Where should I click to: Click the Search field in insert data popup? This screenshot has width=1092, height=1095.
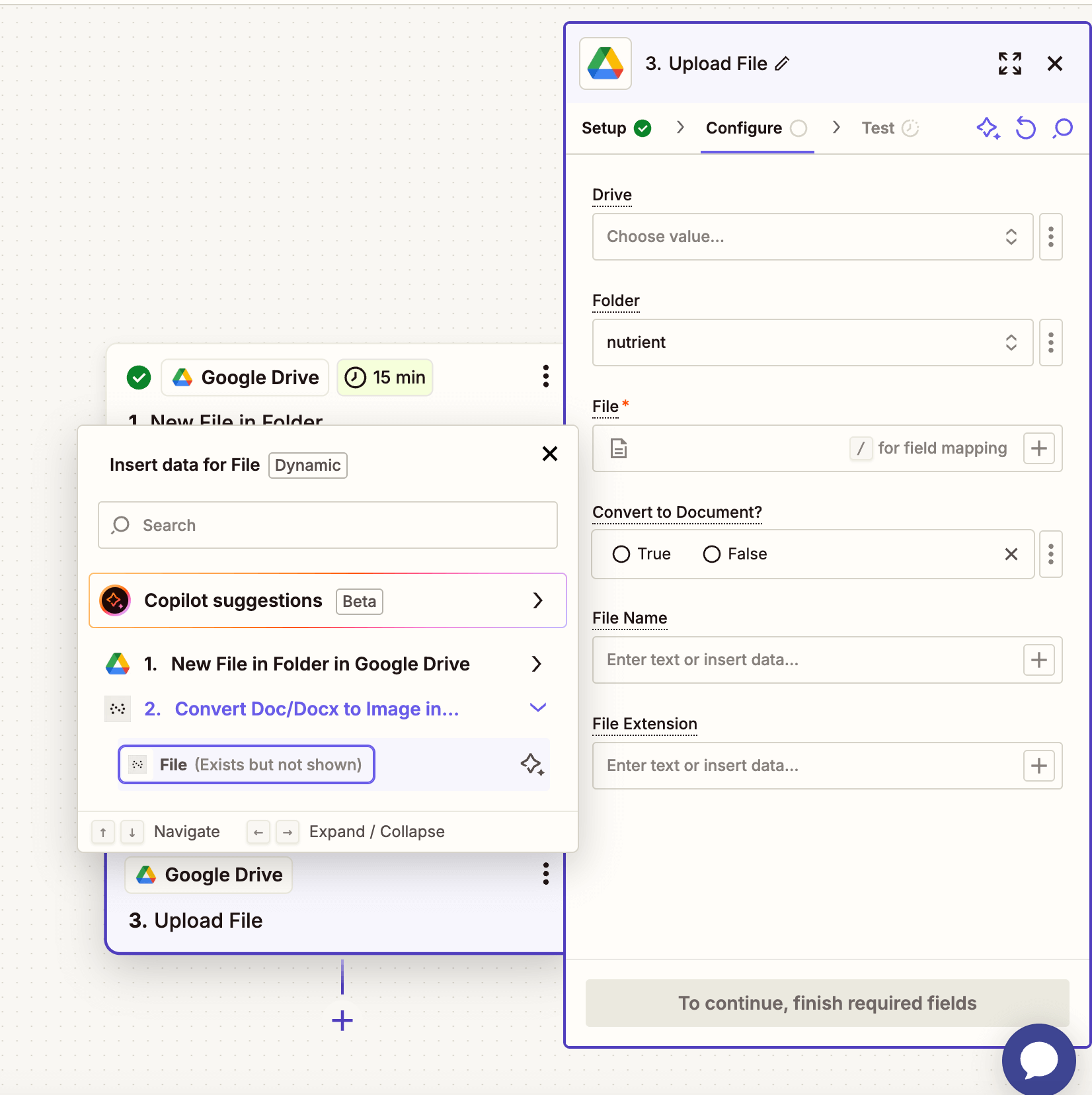tap(328, 525)
